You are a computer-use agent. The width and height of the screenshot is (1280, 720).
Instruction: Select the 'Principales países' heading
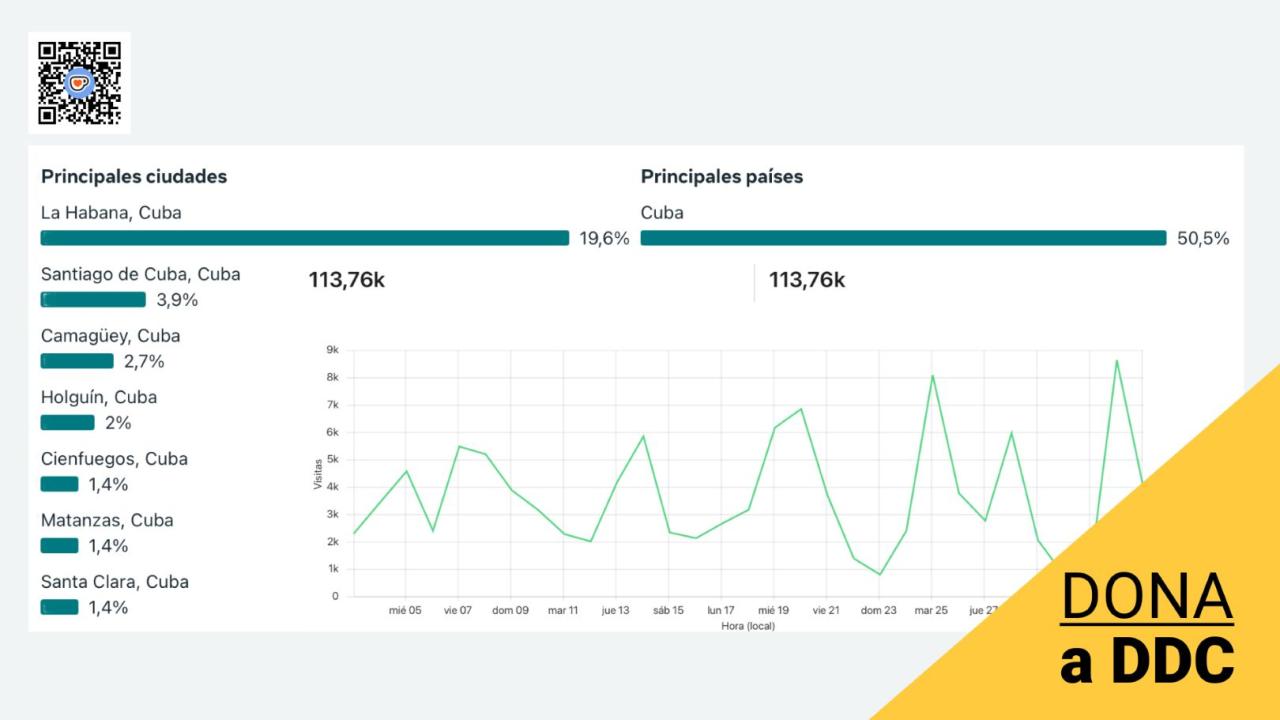[x=722, y=177]
